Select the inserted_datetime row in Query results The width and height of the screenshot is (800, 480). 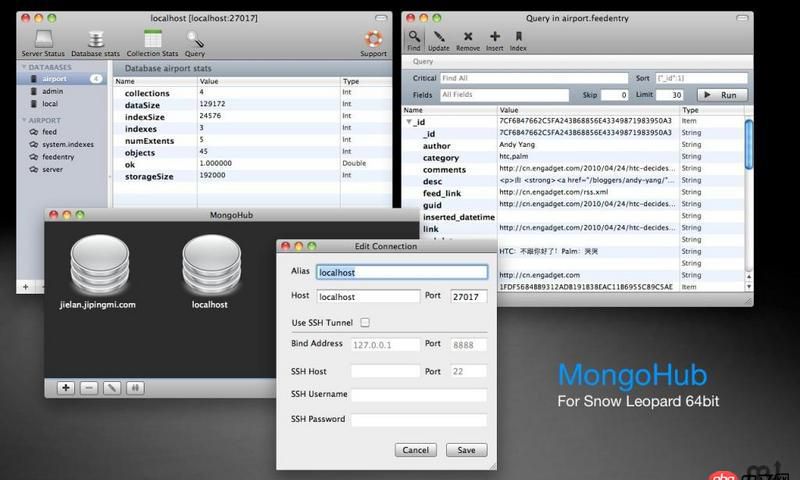point(573,217)
